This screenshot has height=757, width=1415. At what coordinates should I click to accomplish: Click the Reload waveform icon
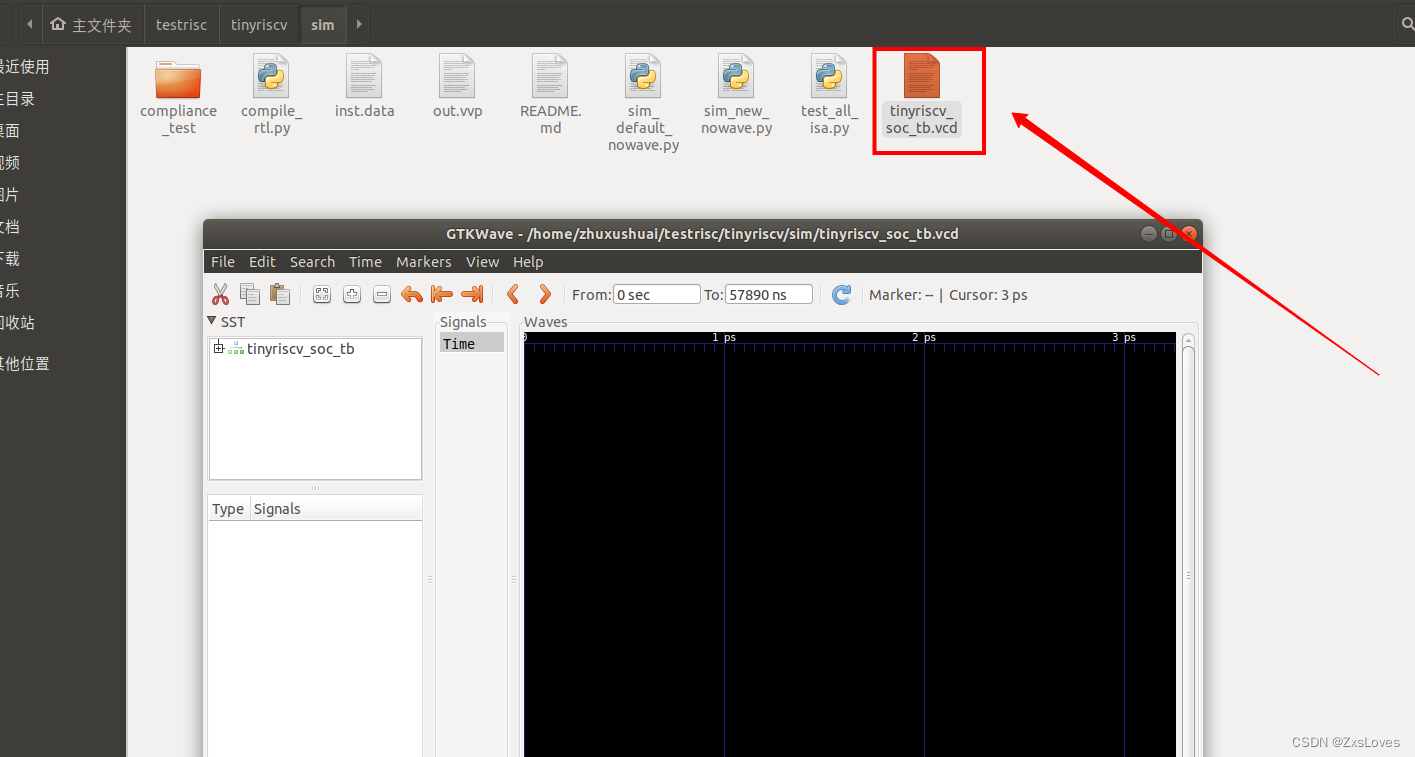pos(842,294)
